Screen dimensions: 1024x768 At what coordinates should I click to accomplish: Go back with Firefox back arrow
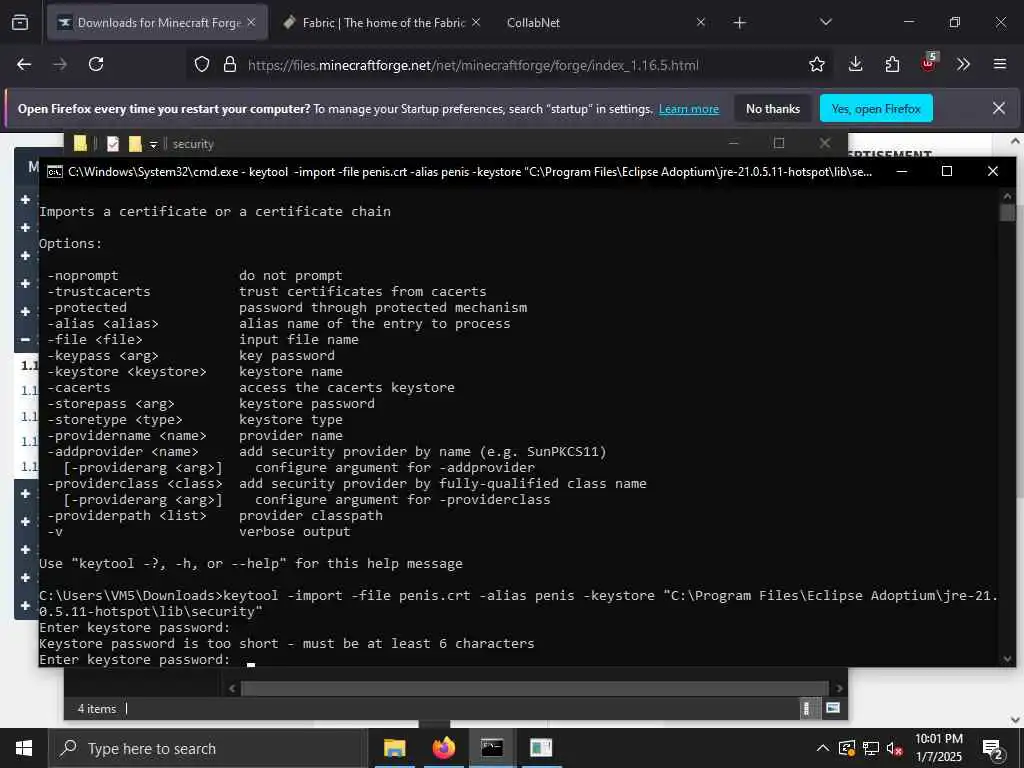(x=24, y=64)
